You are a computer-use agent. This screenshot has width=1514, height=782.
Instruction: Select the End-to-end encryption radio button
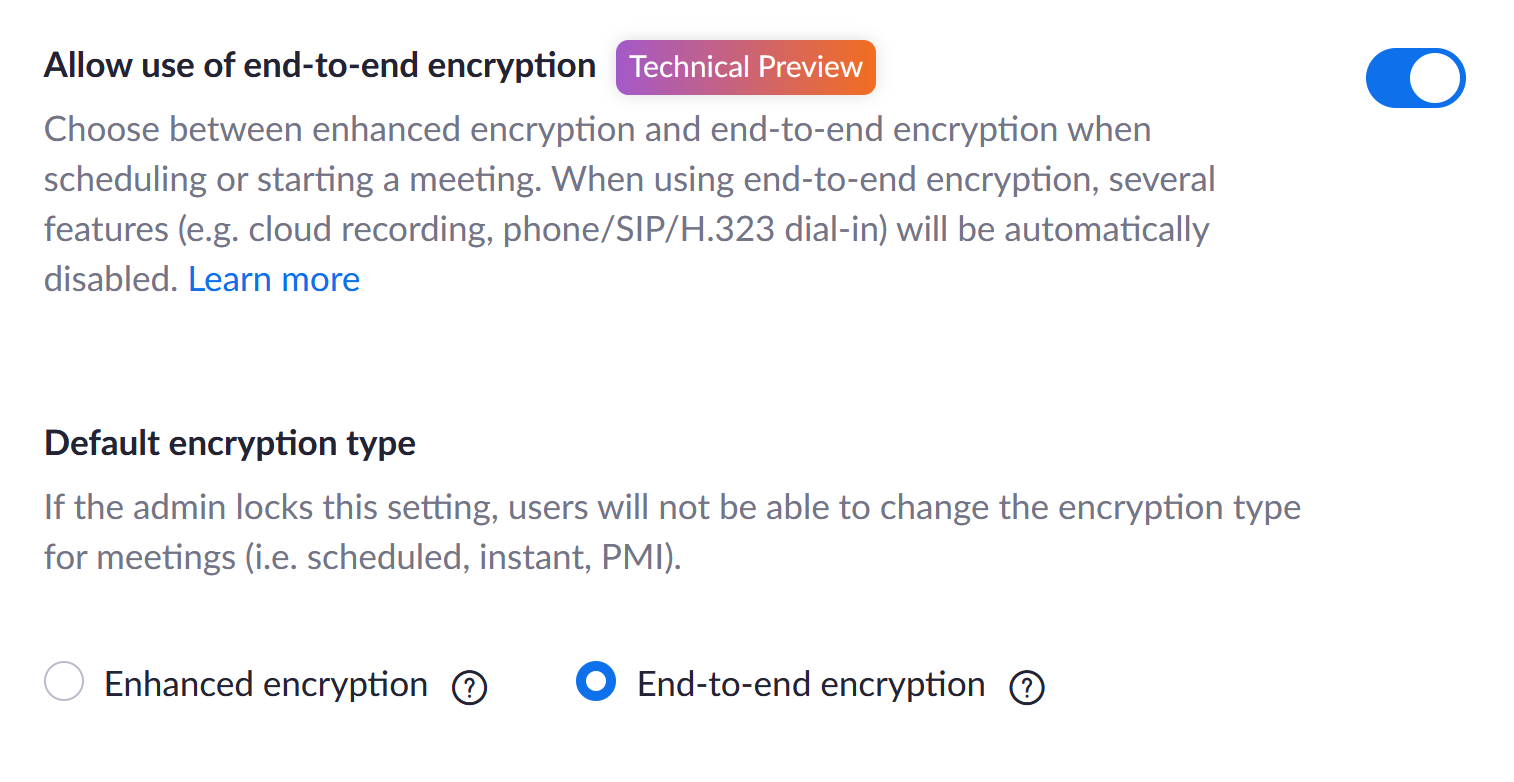[x=596, y=682]
